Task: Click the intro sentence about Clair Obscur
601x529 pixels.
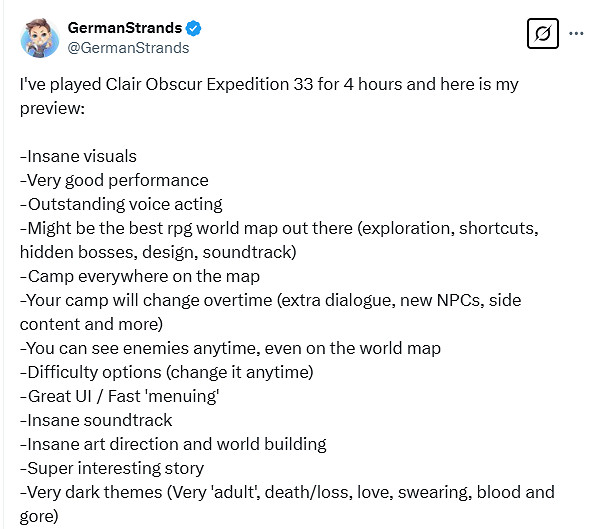Action: point(268,84)
